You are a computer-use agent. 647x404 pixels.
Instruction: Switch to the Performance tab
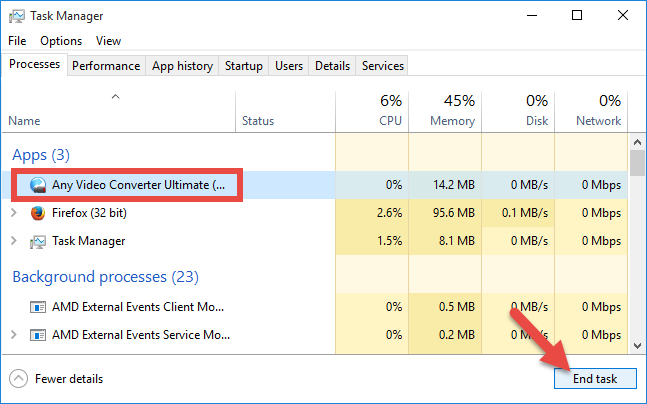[x=106, y=66]
